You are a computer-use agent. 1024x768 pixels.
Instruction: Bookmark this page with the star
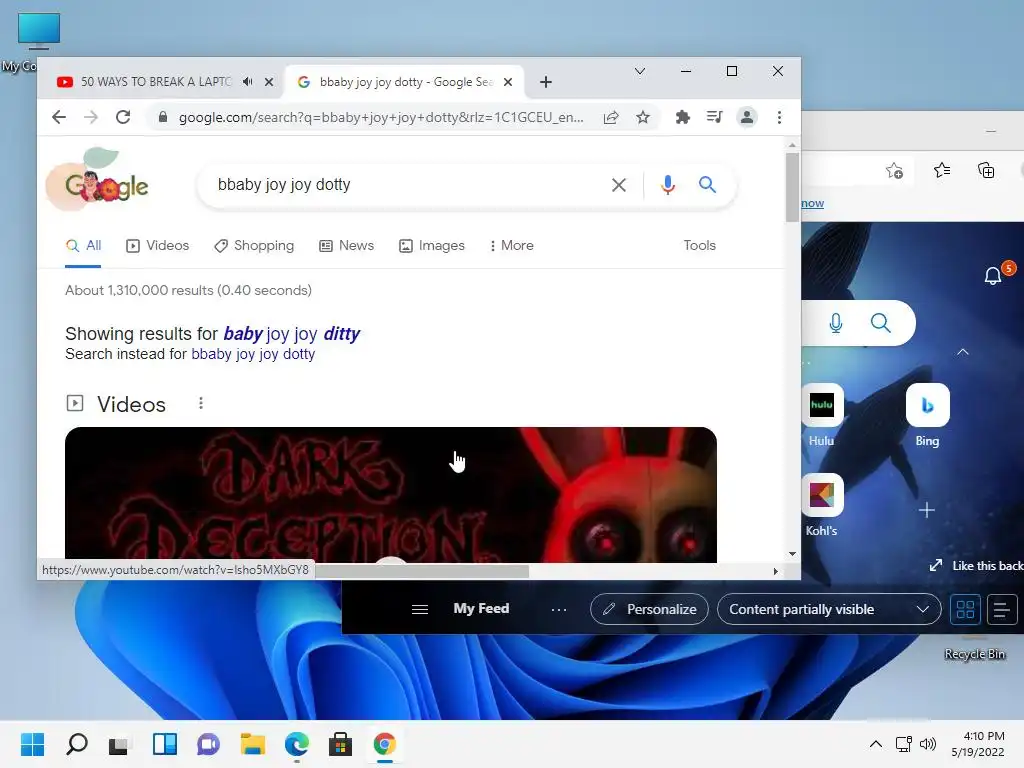[x=643, y=118]
